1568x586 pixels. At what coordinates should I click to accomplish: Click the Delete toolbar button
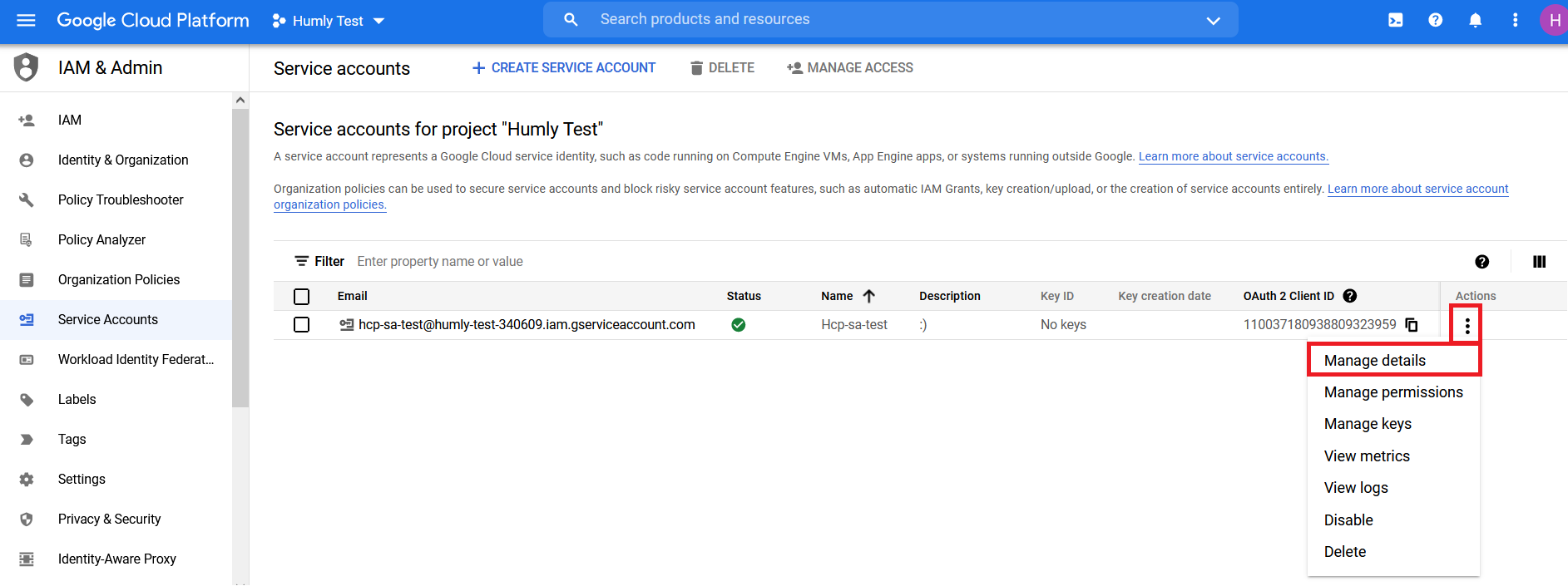722,68
